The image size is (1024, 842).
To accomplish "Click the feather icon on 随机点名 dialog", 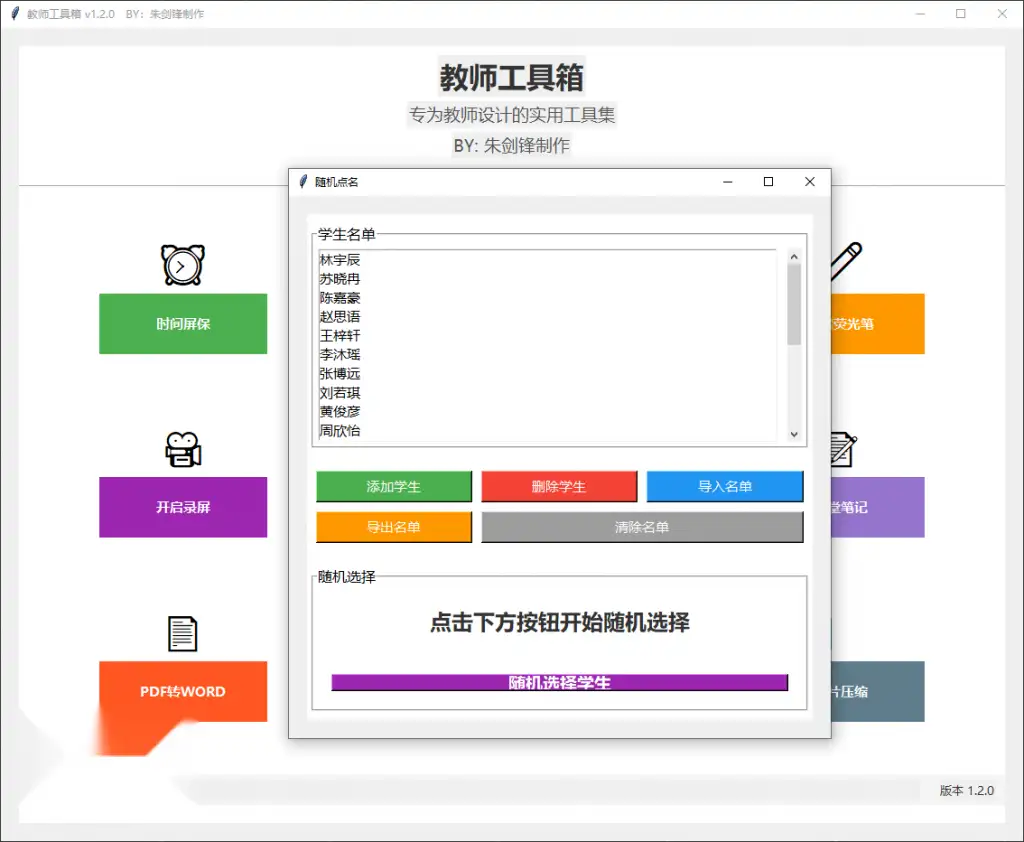I will 302,182.
